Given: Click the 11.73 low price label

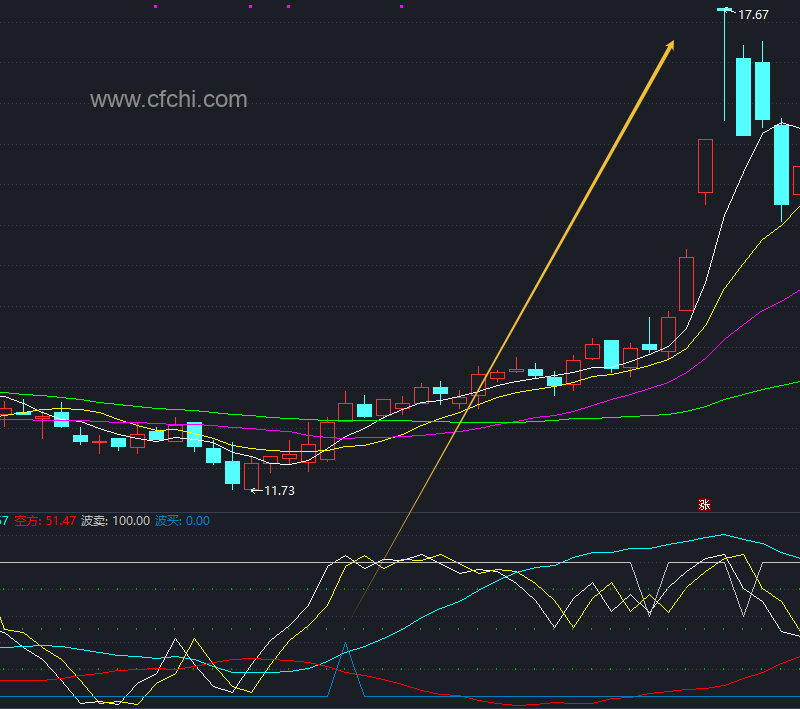Looking at the screenshot, I should pos(279,491).
